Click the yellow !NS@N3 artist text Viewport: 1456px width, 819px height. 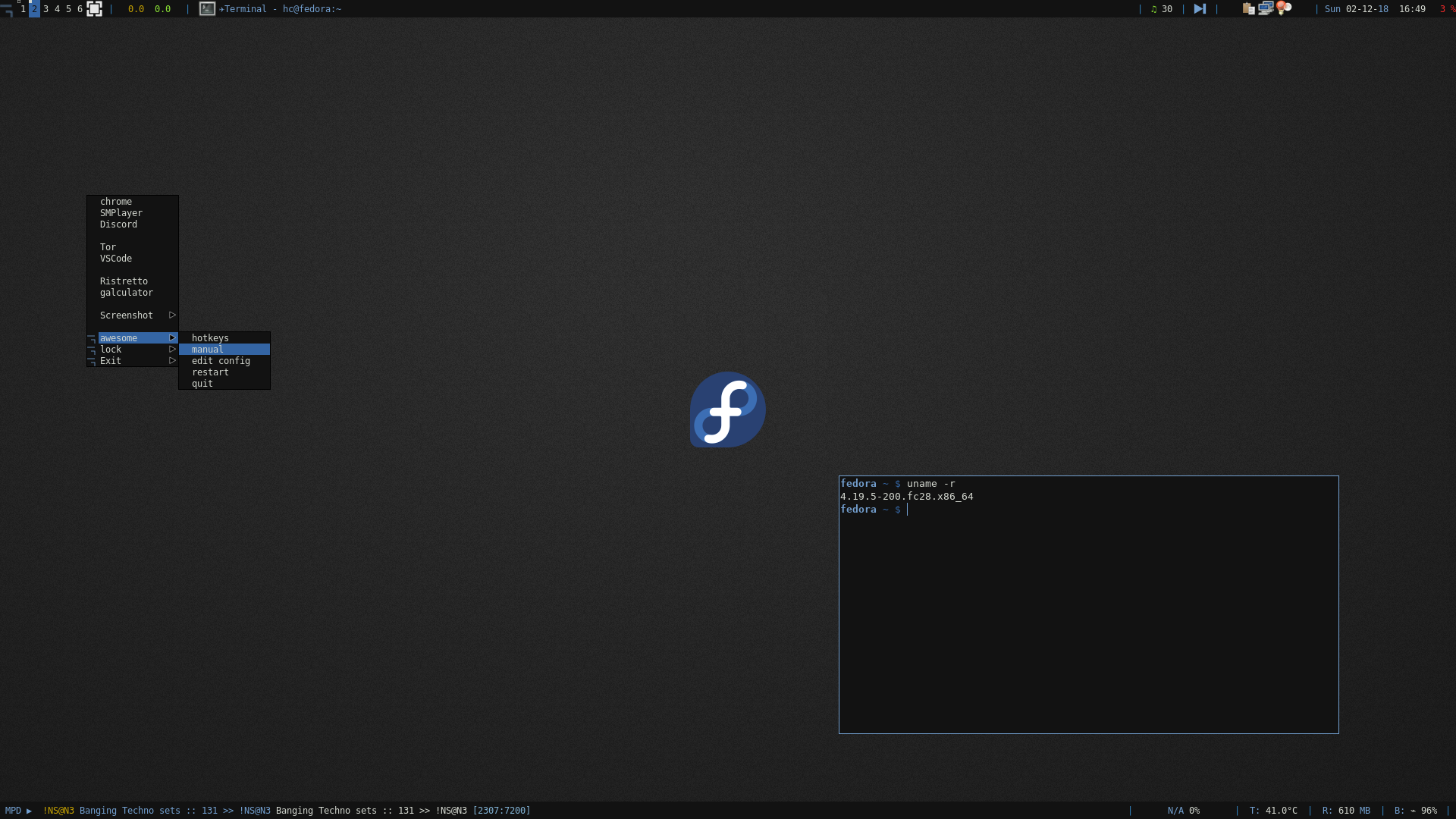point(58,811)
